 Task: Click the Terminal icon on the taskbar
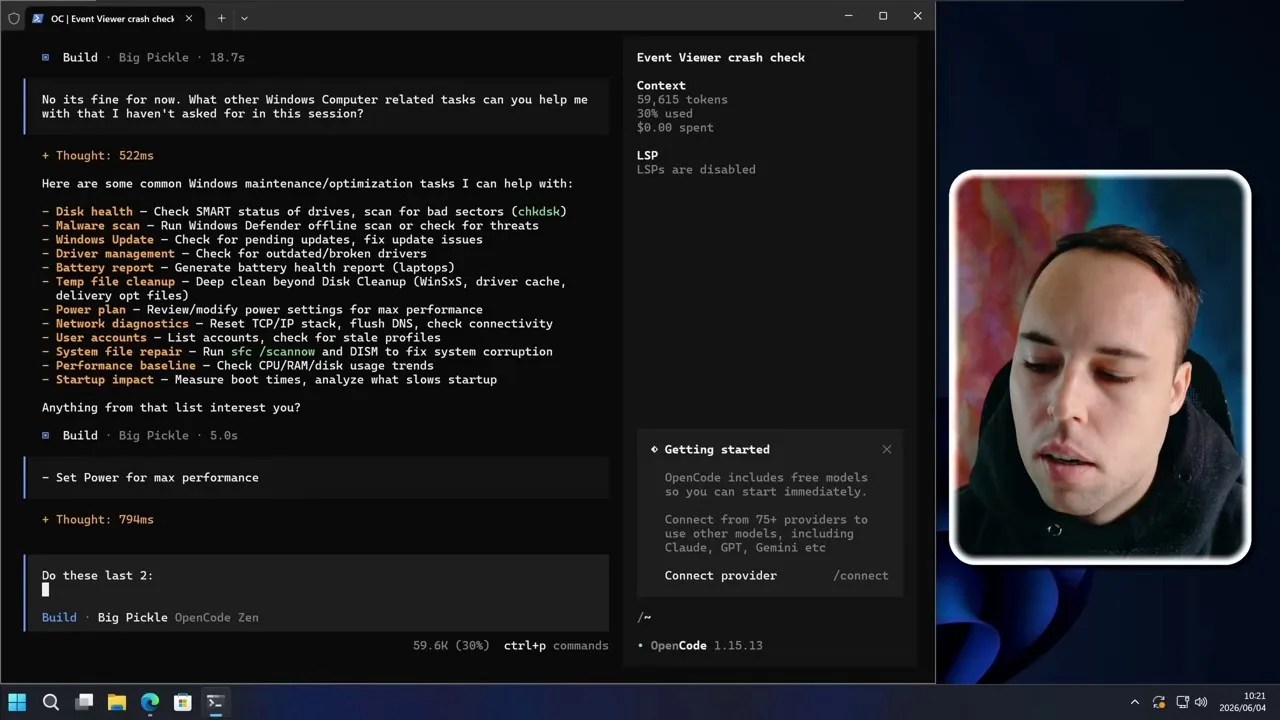(215, 702)
